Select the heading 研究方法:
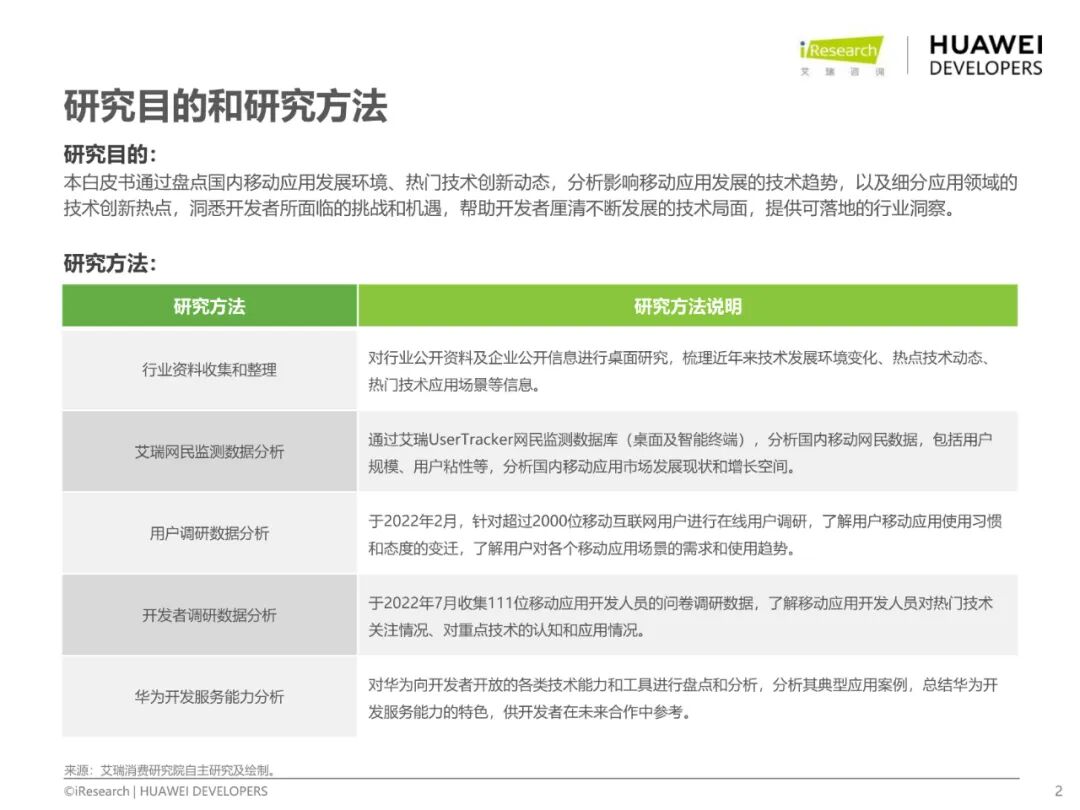Image resolution: width=1080 pixels, height=810 pixels. pos(110,263)
